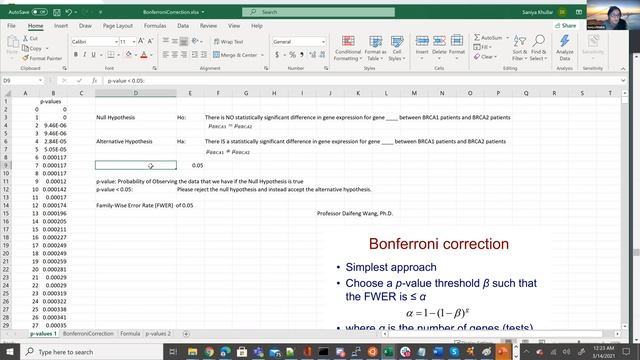Open the Data ribbon tab

coord(183,26)
